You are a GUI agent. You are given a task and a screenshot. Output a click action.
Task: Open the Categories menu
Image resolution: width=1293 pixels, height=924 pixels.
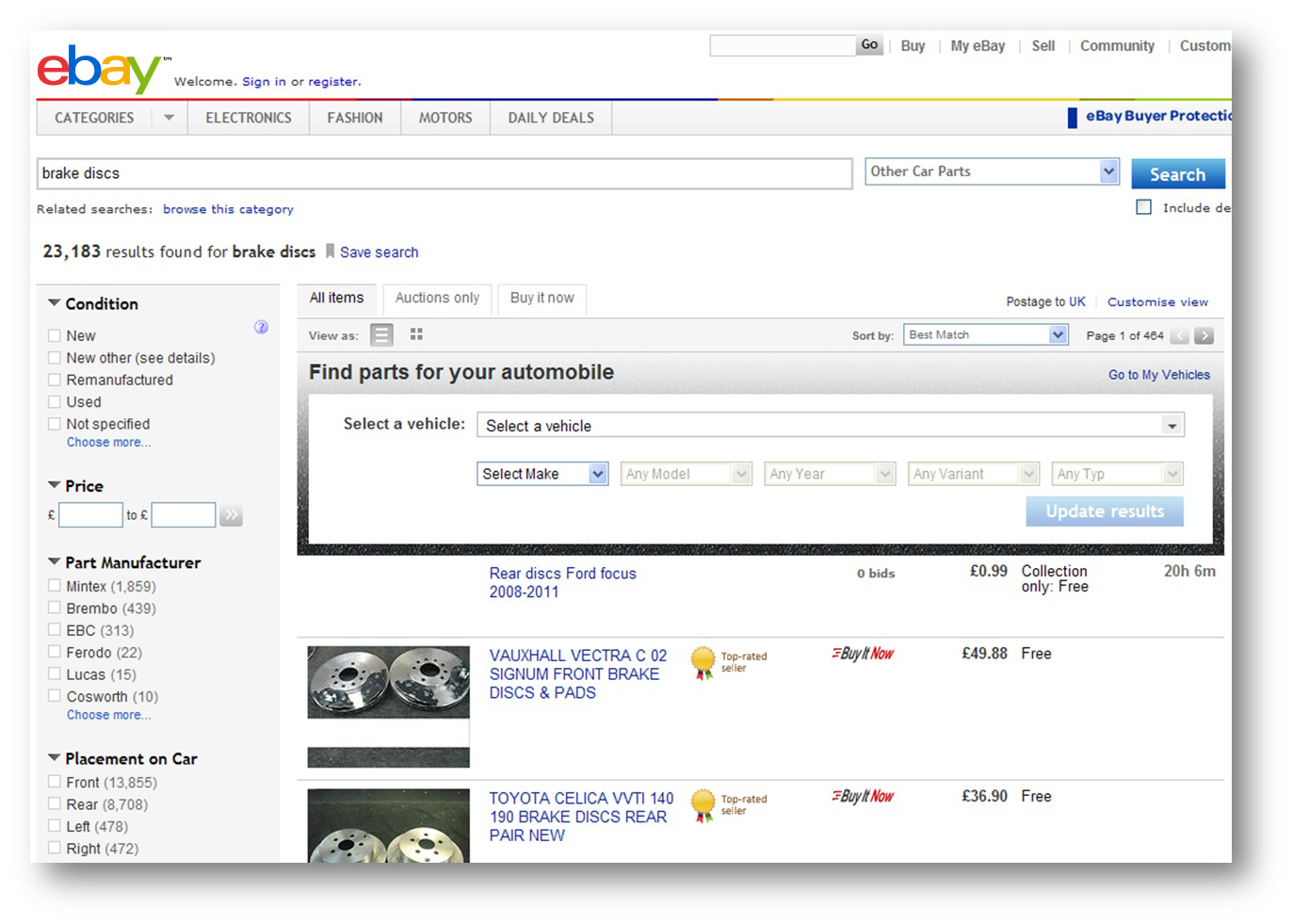tap(94, 118)
